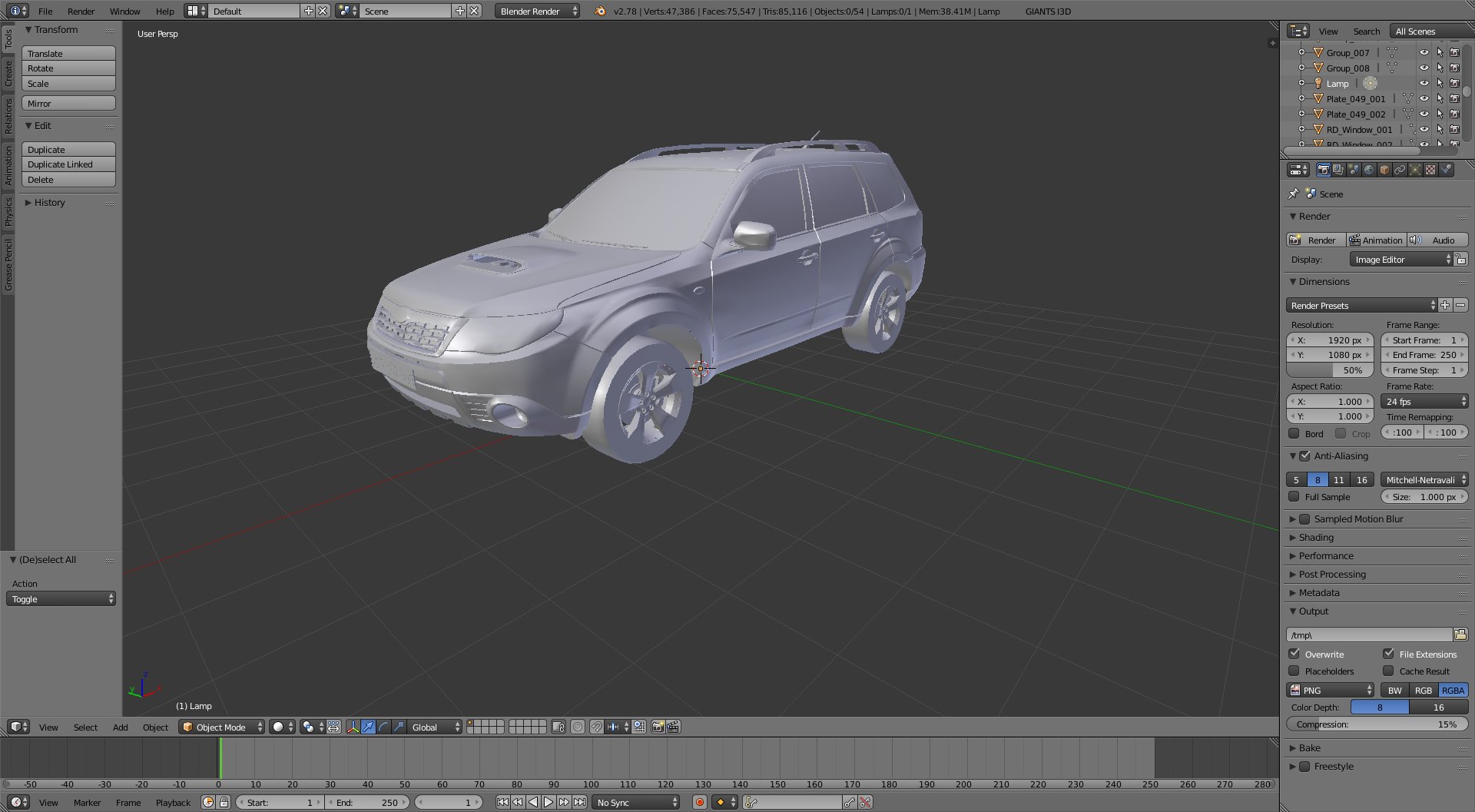Uncheck the Overwrite option
Screen dimensions: 1475x812
click(x=1294, y=654)
